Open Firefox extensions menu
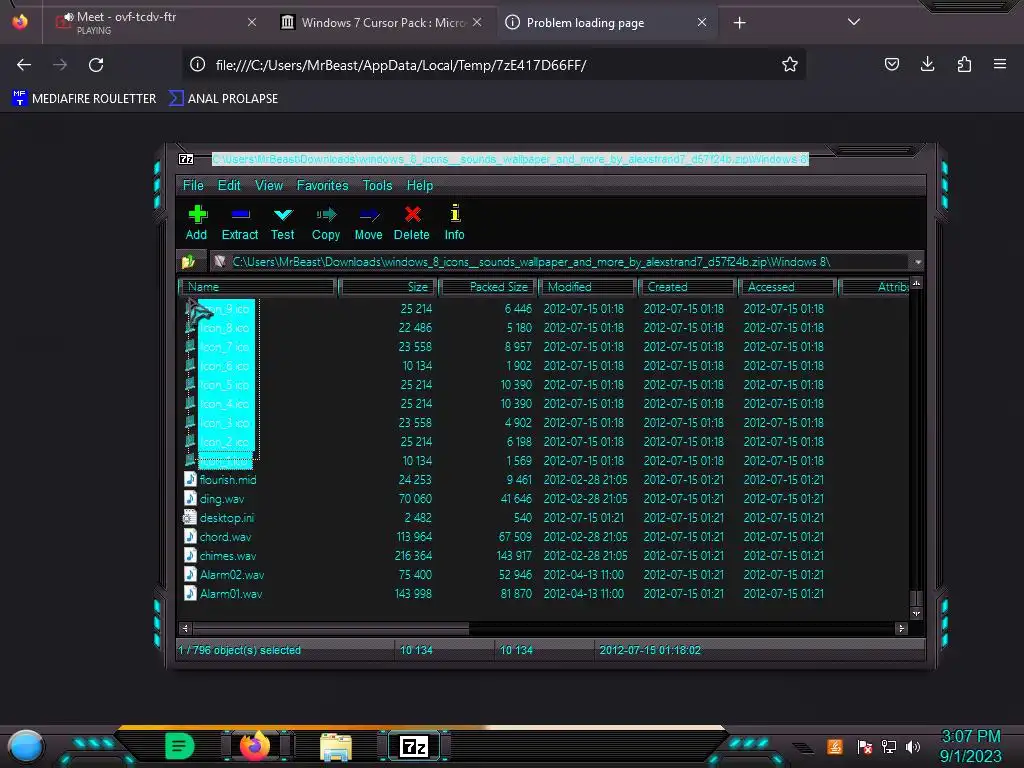1024x768 pixels. (x=964, y=64)
